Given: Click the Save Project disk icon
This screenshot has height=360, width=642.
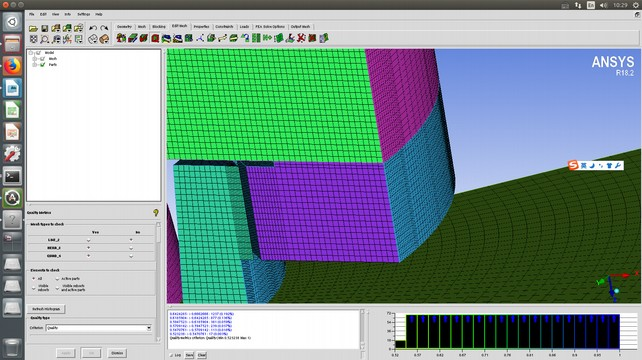Looking at the screenshot, I should click(x=45, y=28).
